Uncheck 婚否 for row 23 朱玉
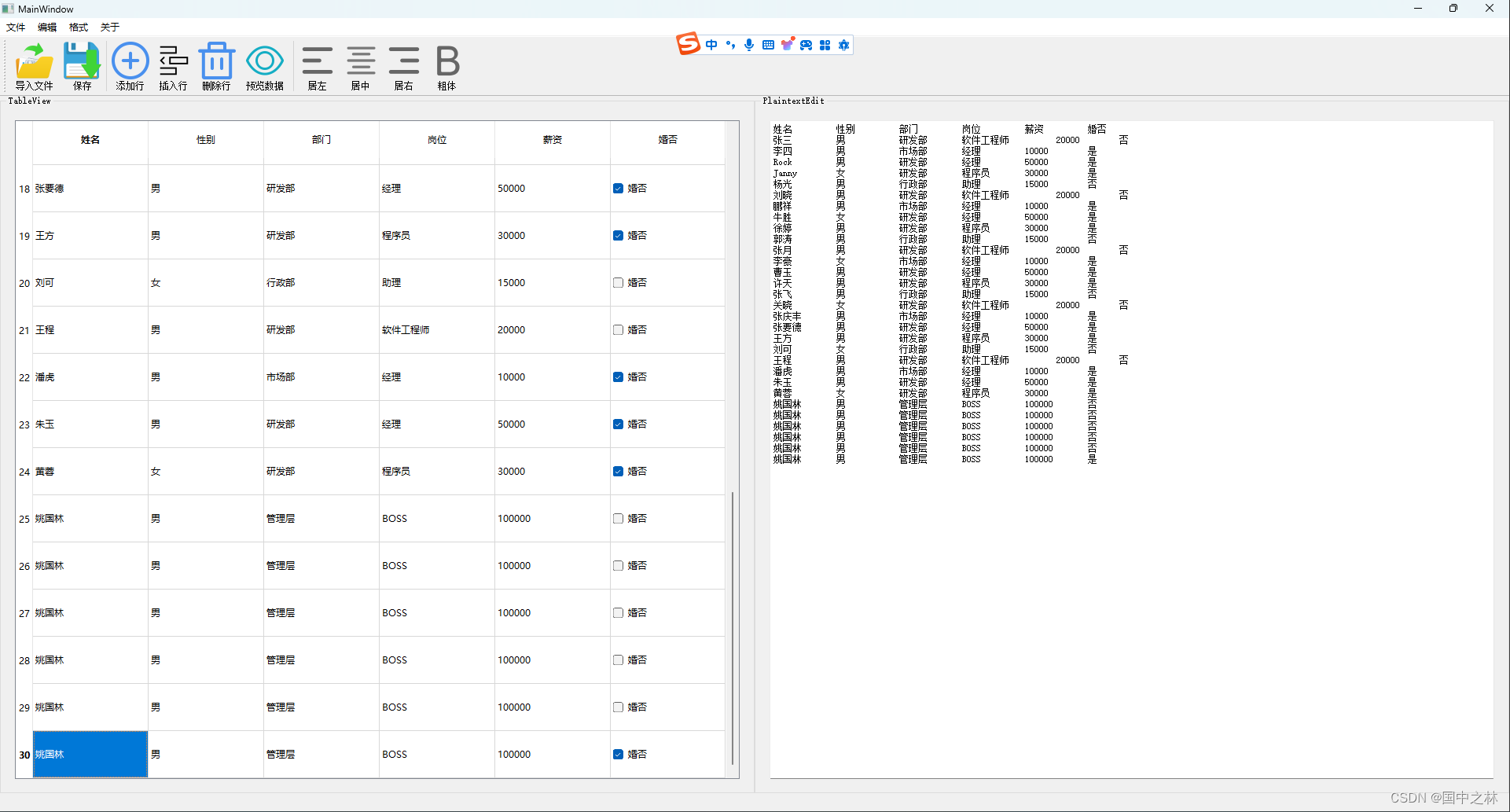 618,424
